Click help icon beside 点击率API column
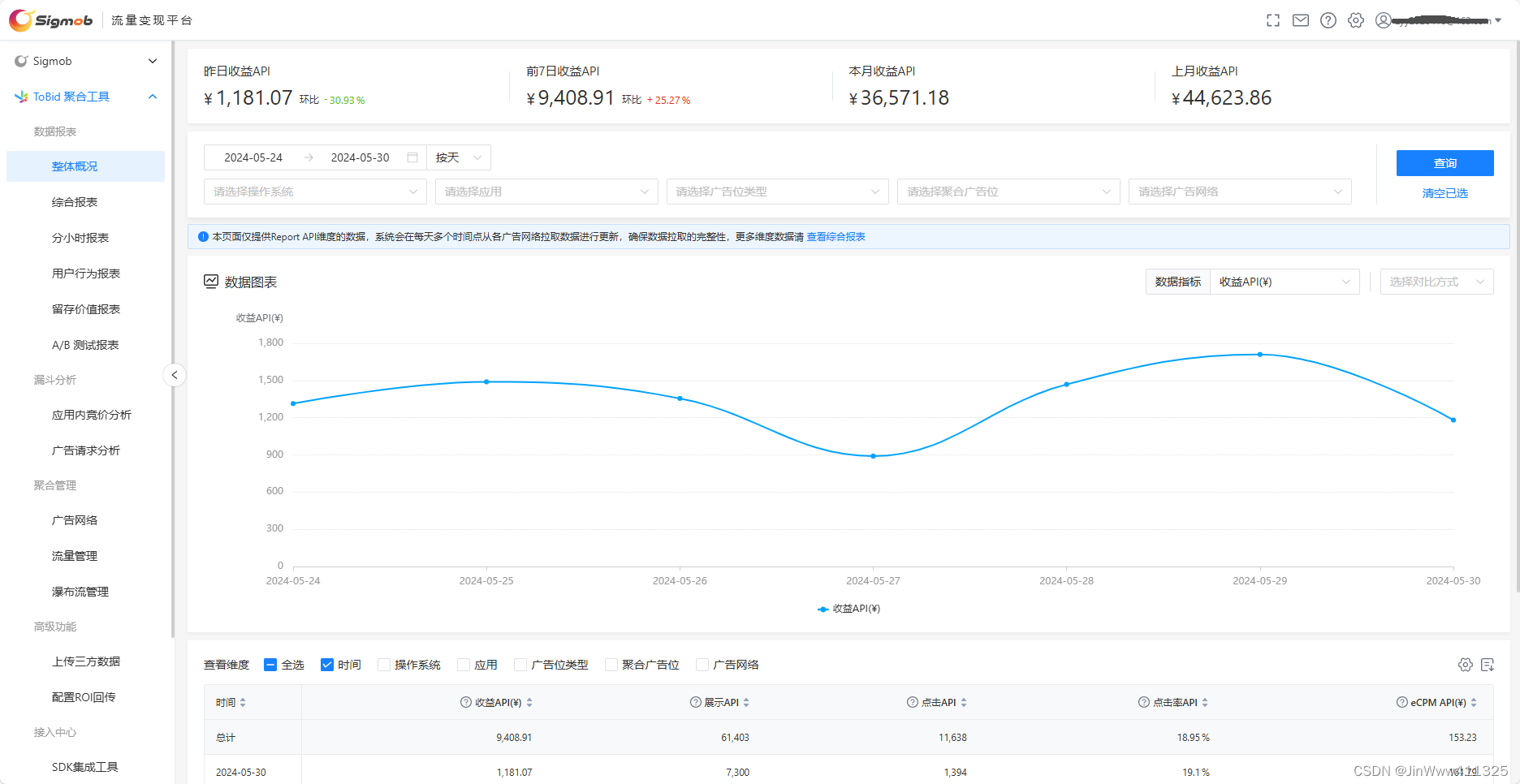 click(x=1144, y=702)
